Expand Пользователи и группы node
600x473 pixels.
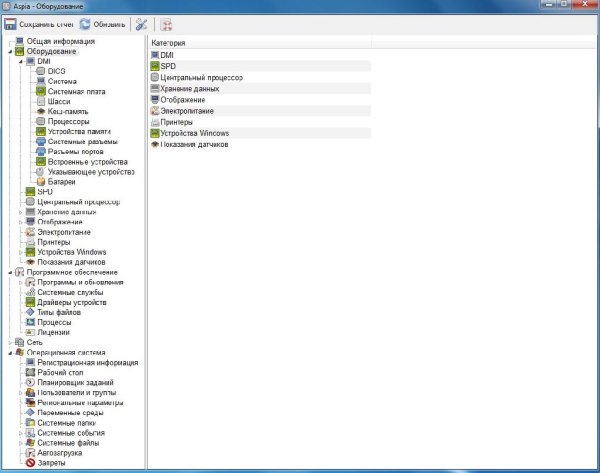click(21, 393)
